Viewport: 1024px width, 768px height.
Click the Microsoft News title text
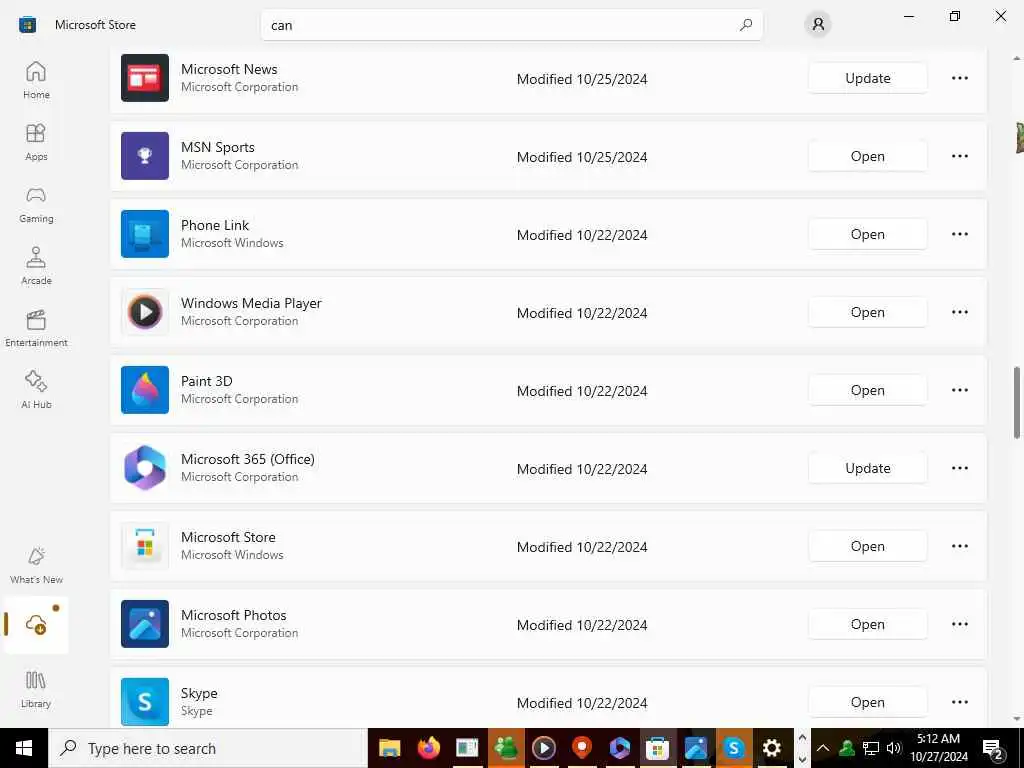pyautogui.click(x=229, y=69)
